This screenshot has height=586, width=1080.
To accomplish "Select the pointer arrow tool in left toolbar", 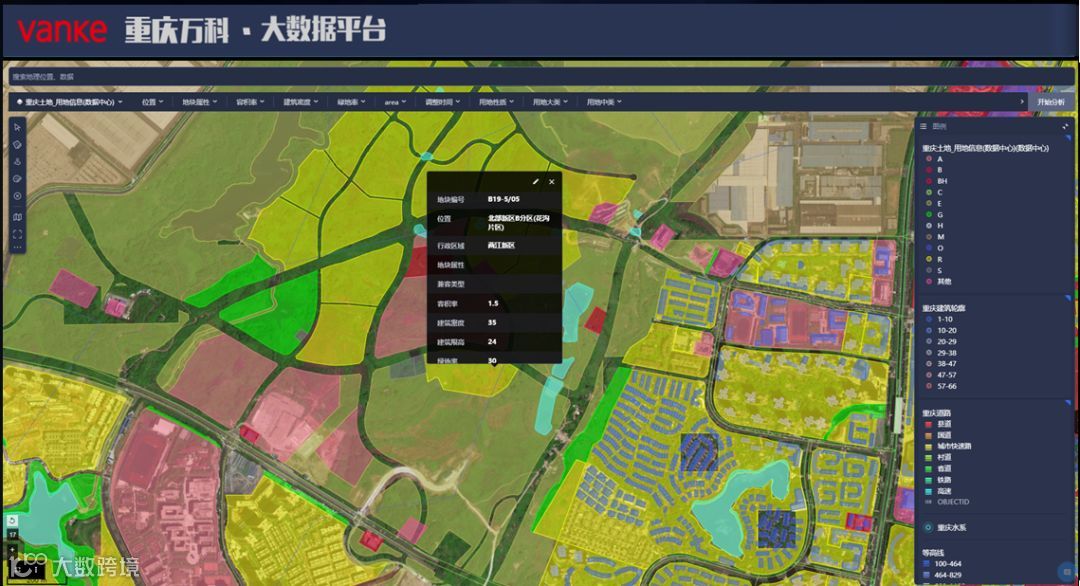I will pos(17,127).
